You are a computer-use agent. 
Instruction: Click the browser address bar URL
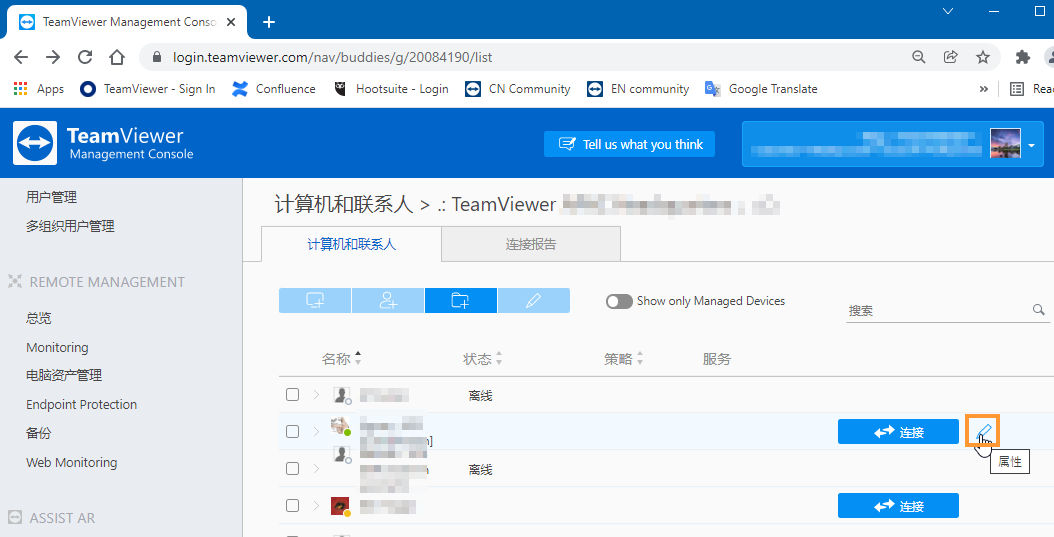tap(332, 57)
